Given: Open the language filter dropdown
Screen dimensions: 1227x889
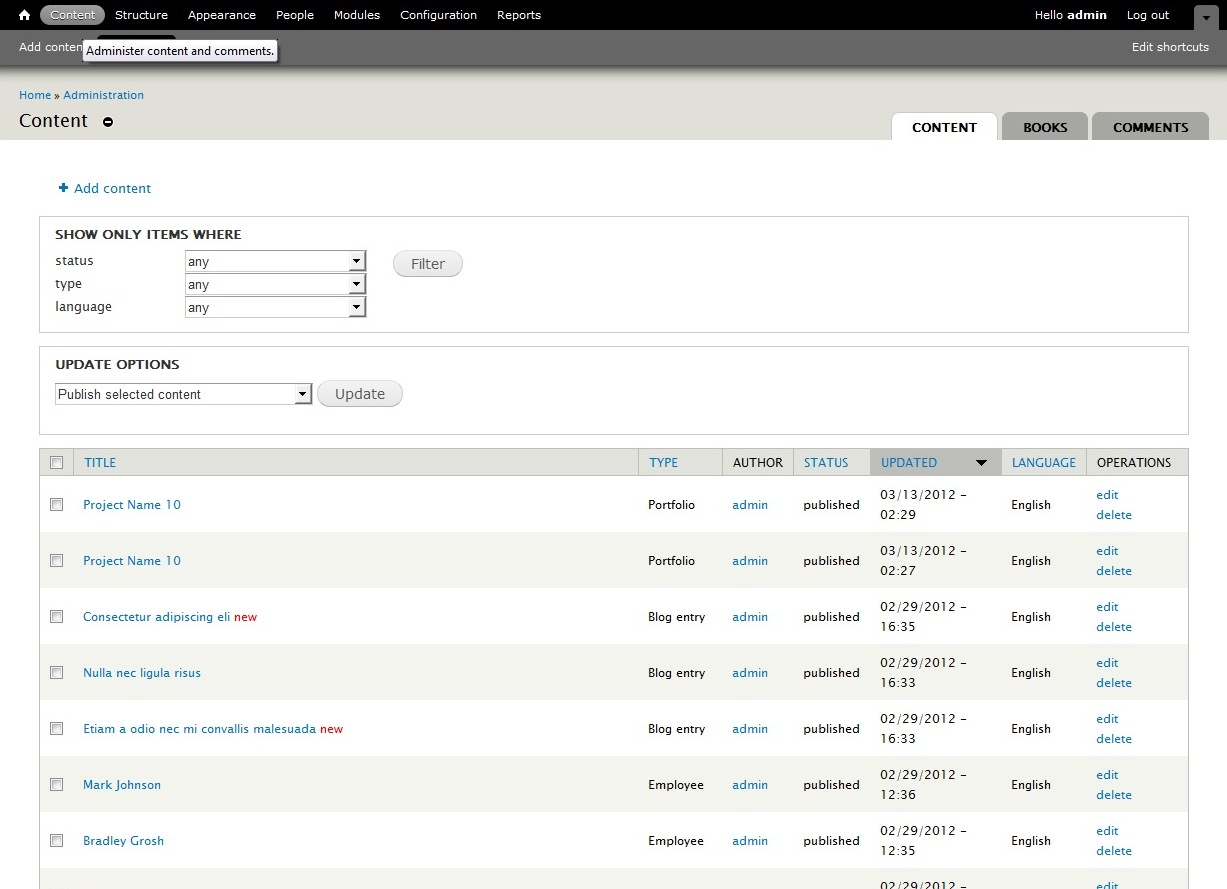Looking at the screenshot, I should 276,308.
